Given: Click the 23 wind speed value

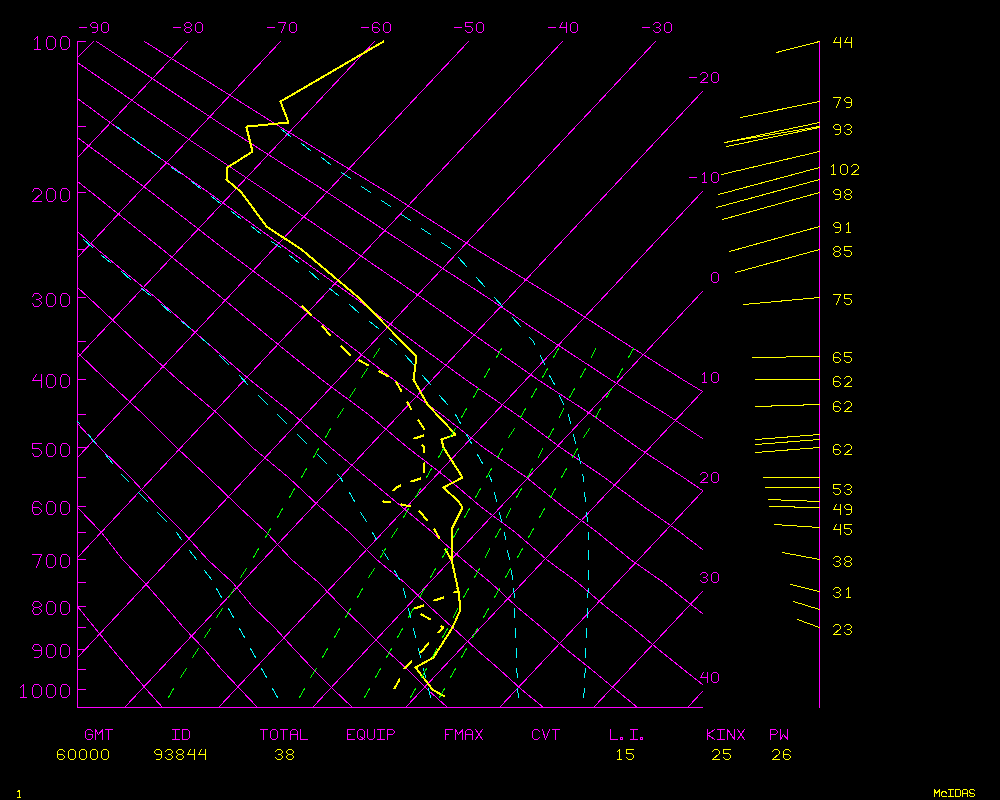Looking at the screenshot, I should coord(842,630).
